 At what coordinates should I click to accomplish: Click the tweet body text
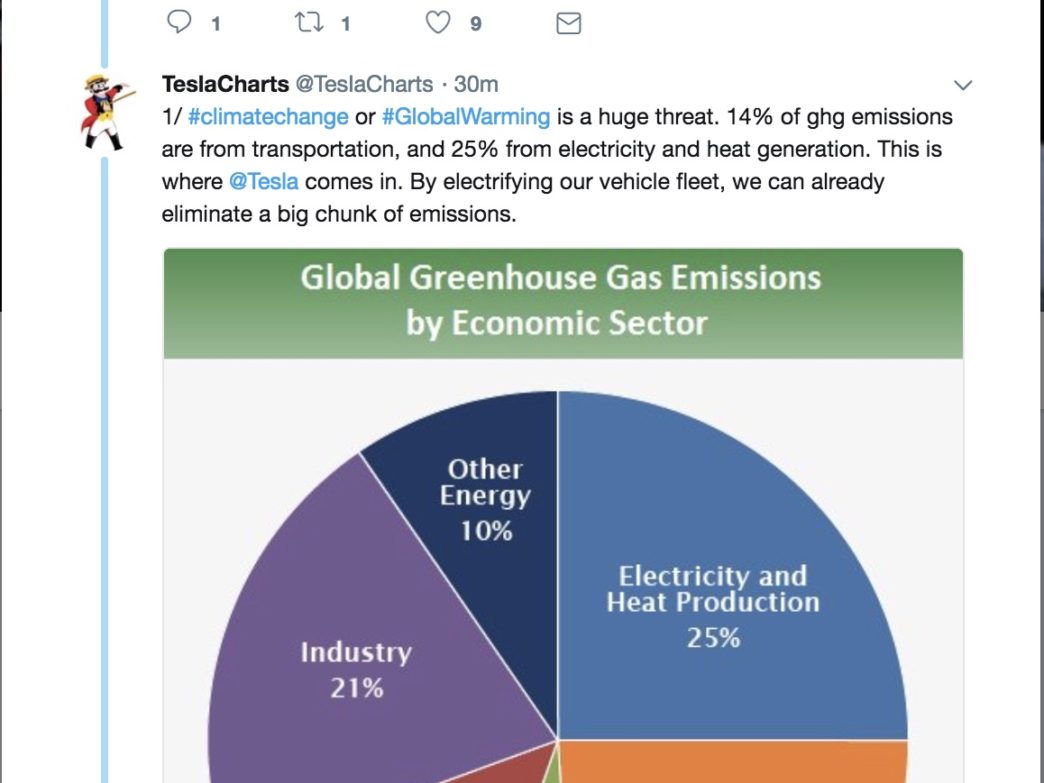pyautogui.click(x=557, y=165)
